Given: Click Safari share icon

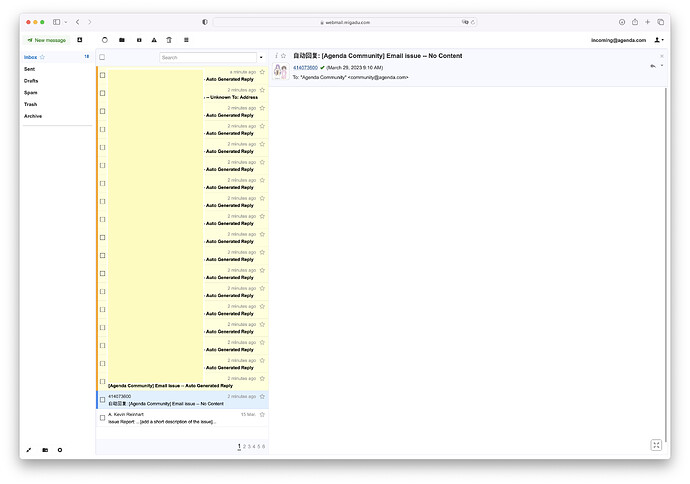Looking at the screenshot, I should 635,22.
